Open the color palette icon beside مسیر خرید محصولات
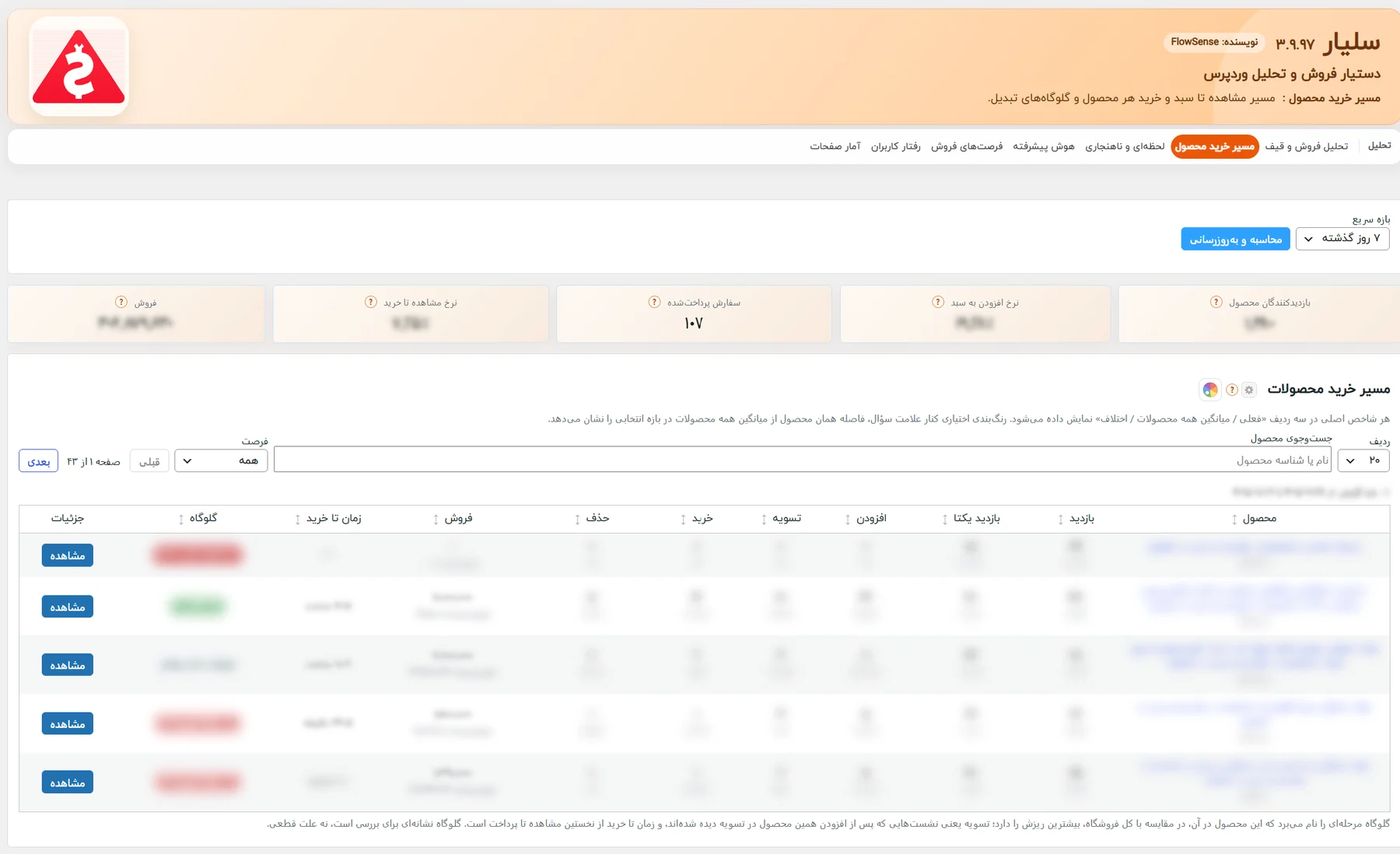 (1210, 390)
